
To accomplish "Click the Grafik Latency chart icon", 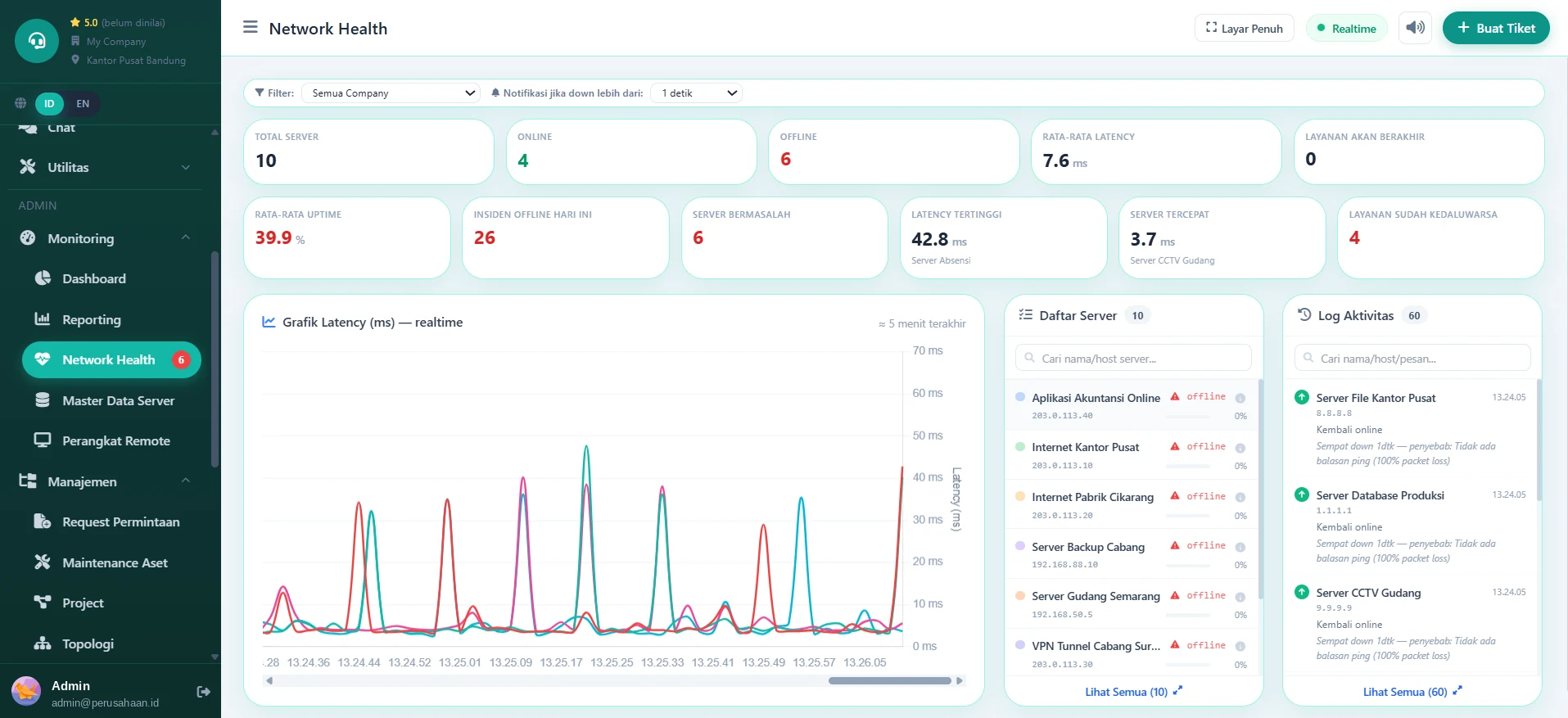I will (269, 322).
